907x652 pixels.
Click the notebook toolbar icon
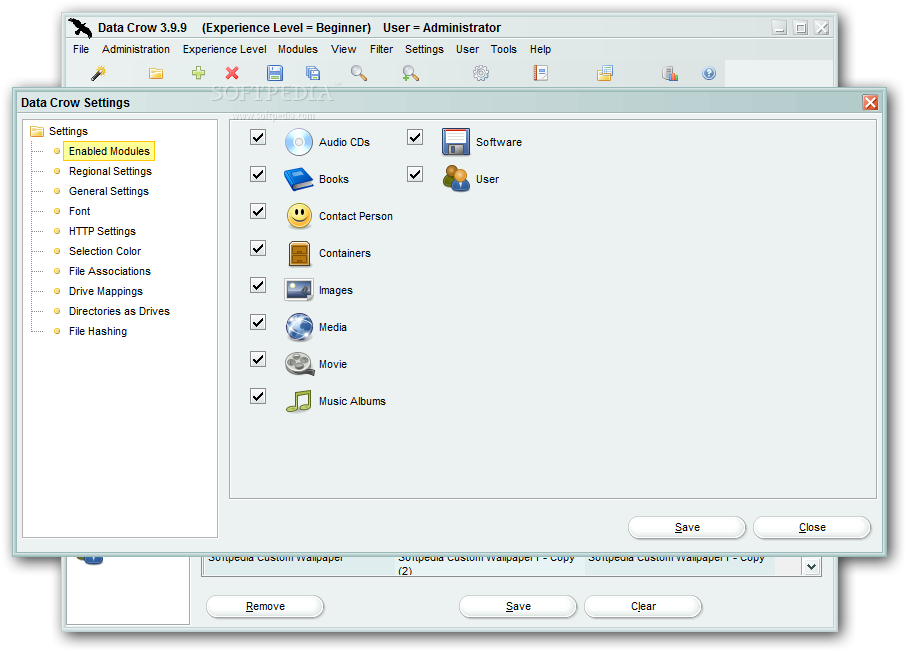[541, 73]
